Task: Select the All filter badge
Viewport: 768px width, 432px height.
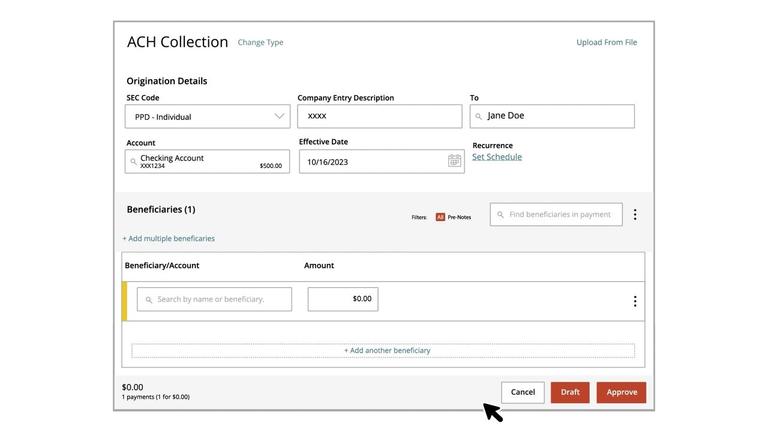Action: coord(440,217)
